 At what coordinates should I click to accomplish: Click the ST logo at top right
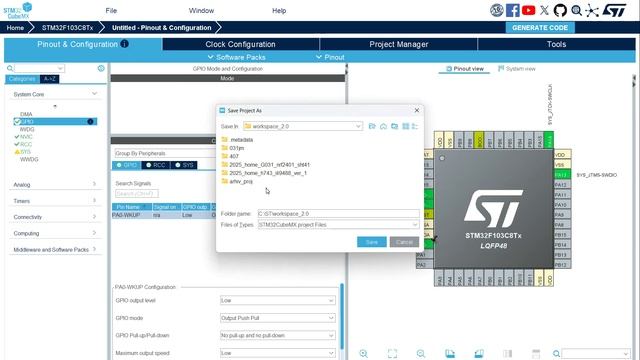click(x=614, y=10)
